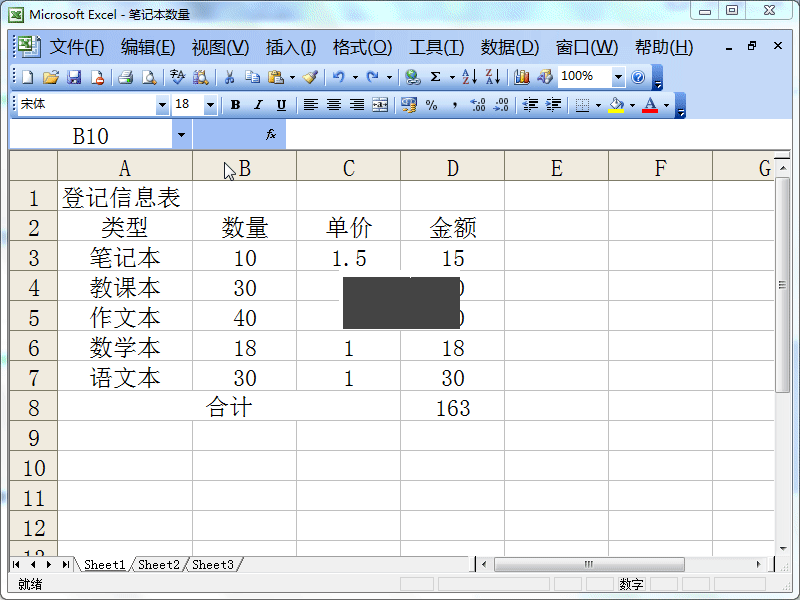Open the font dropdown showing 宋体
The height and width of the screenshot is (600, 800).
click(163, 104)
